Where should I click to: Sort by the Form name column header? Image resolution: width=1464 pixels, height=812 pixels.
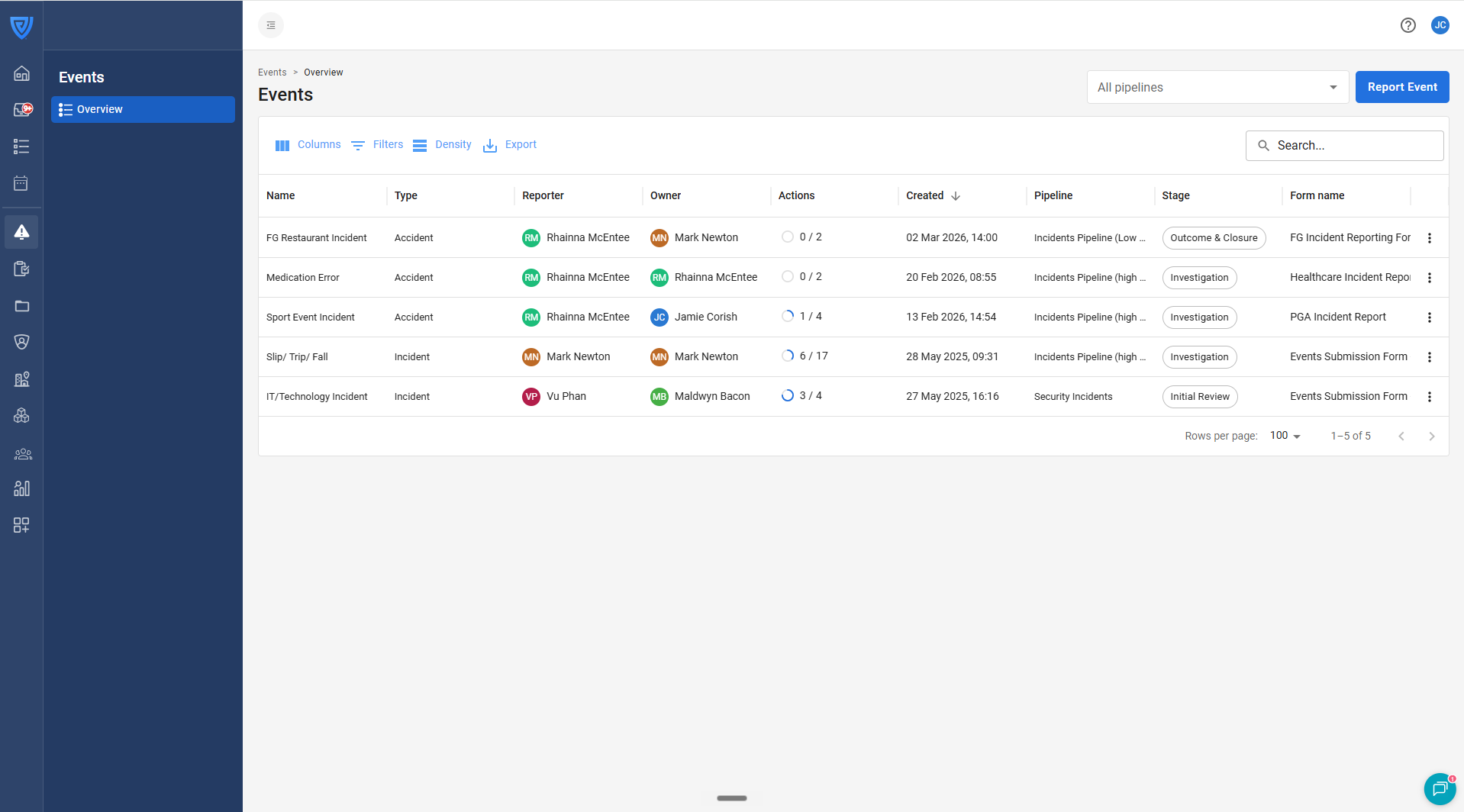(1317, 196)
